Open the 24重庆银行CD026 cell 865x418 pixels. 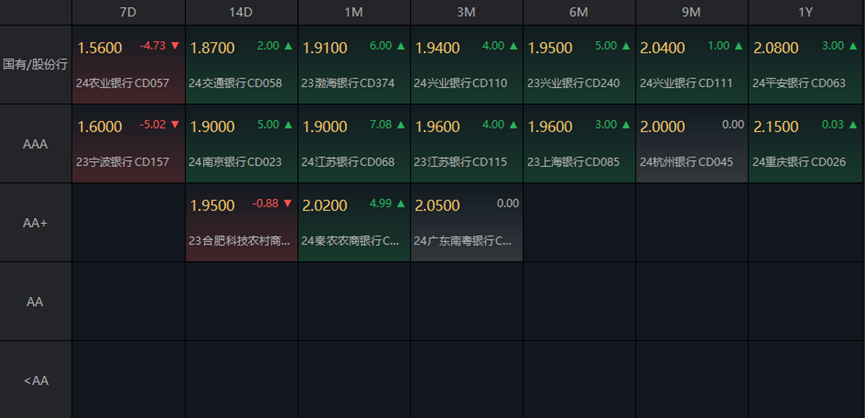(807, 143)
